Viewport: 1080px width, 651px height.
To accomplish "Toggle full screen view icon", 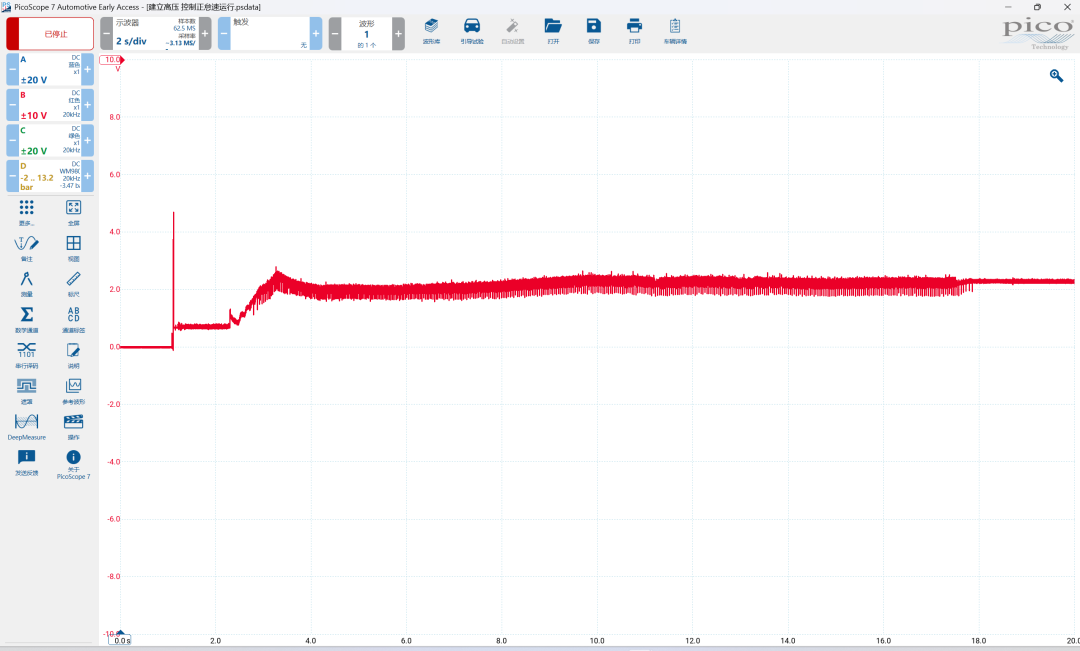I will (x=74, y=212).
